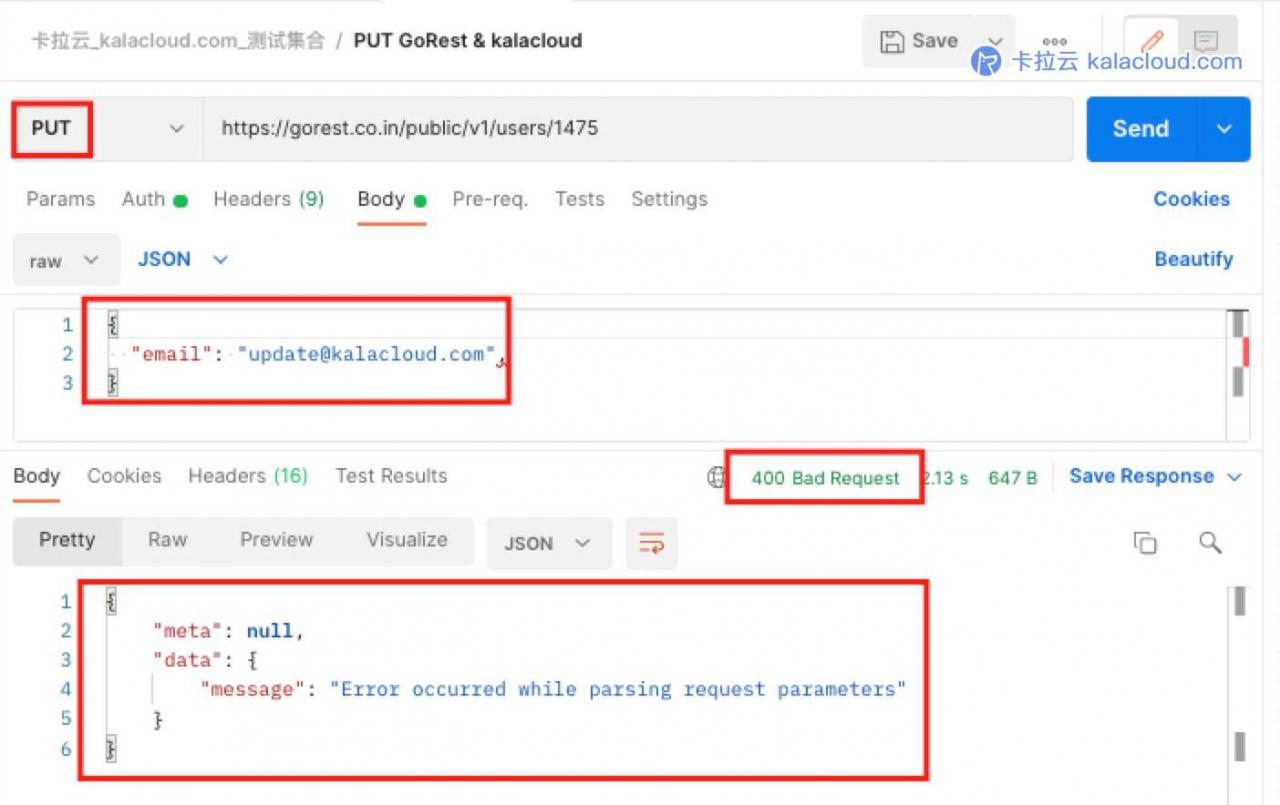Image resolution: width=1280 pixels, height=805 pixels.
Task: Click the 400 Bad Request status
Action: coord(825,478)
